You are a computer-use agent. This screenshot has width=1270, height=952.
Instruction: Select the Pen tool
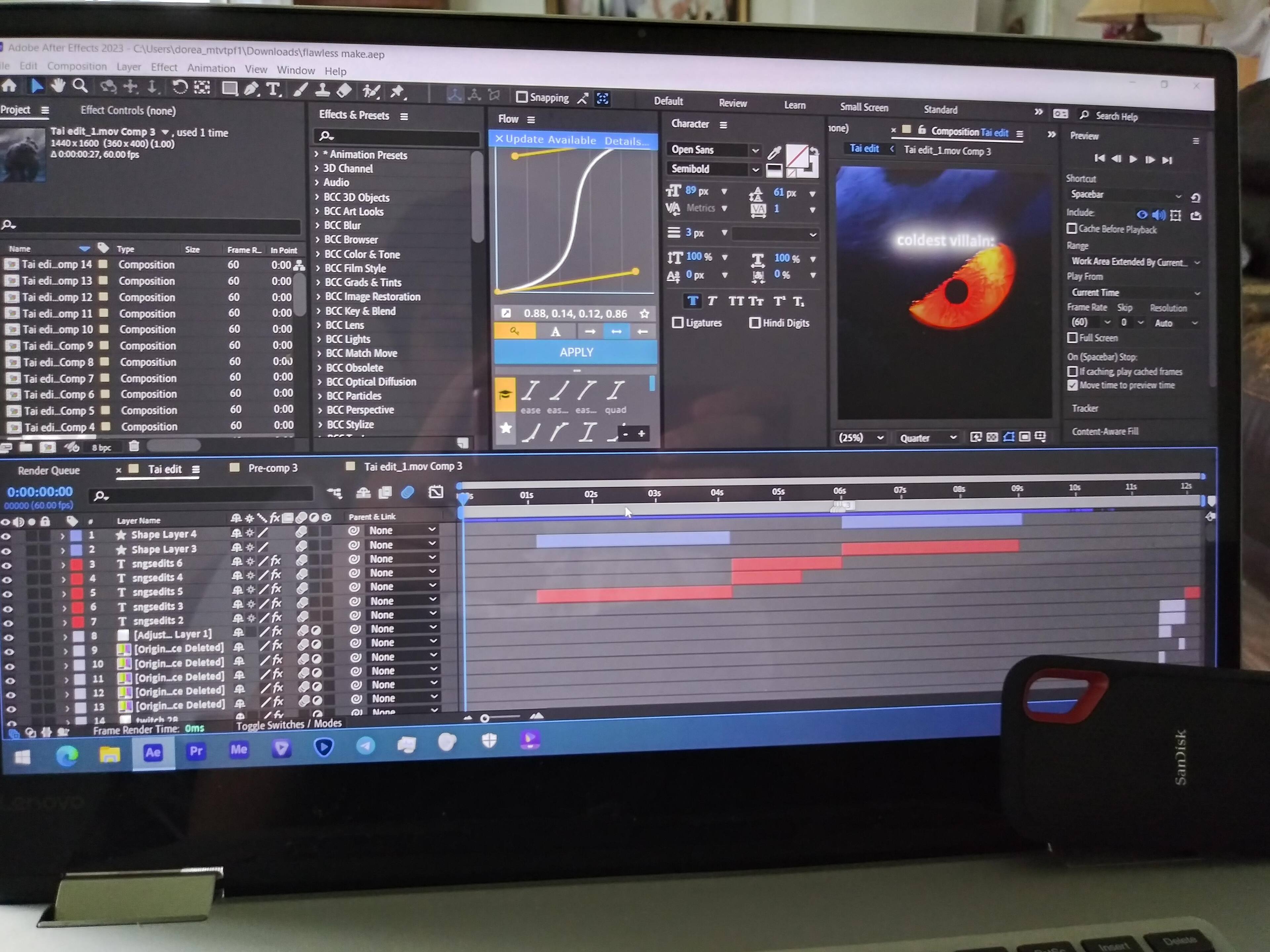pyautogui.click(x=251, y=88)
